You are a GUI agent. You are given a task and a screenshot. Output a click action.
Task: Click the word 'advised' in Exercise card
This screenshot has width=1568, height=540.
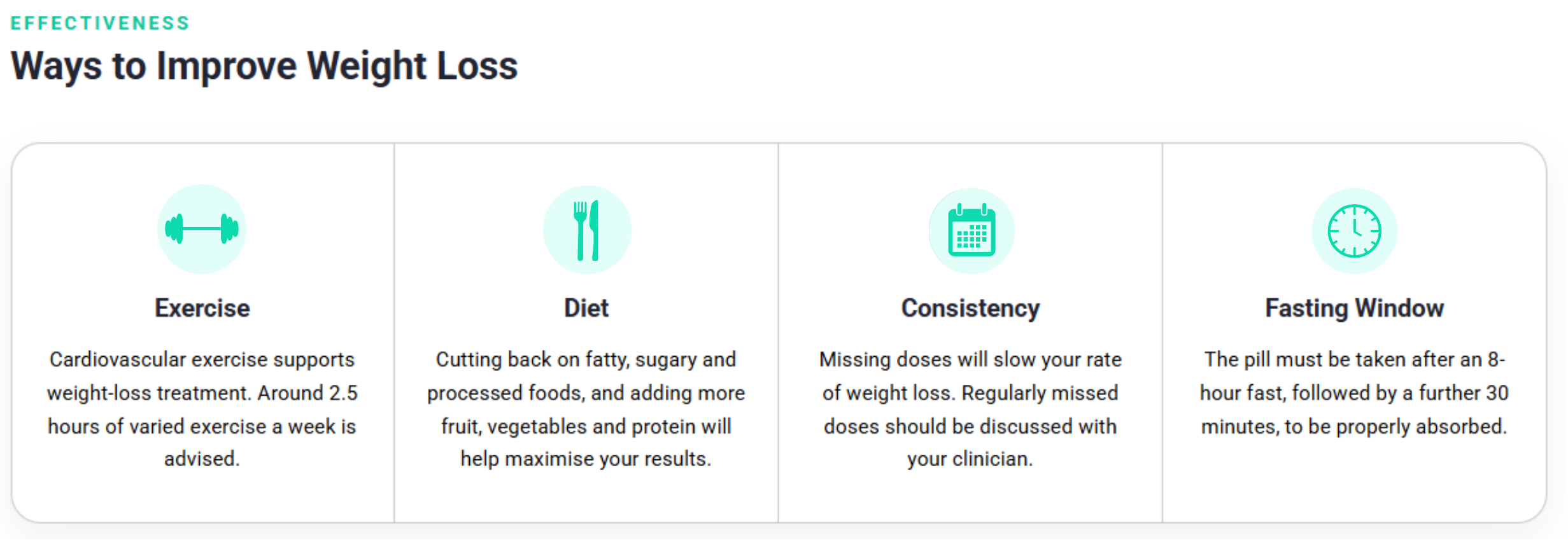point(200,459)
